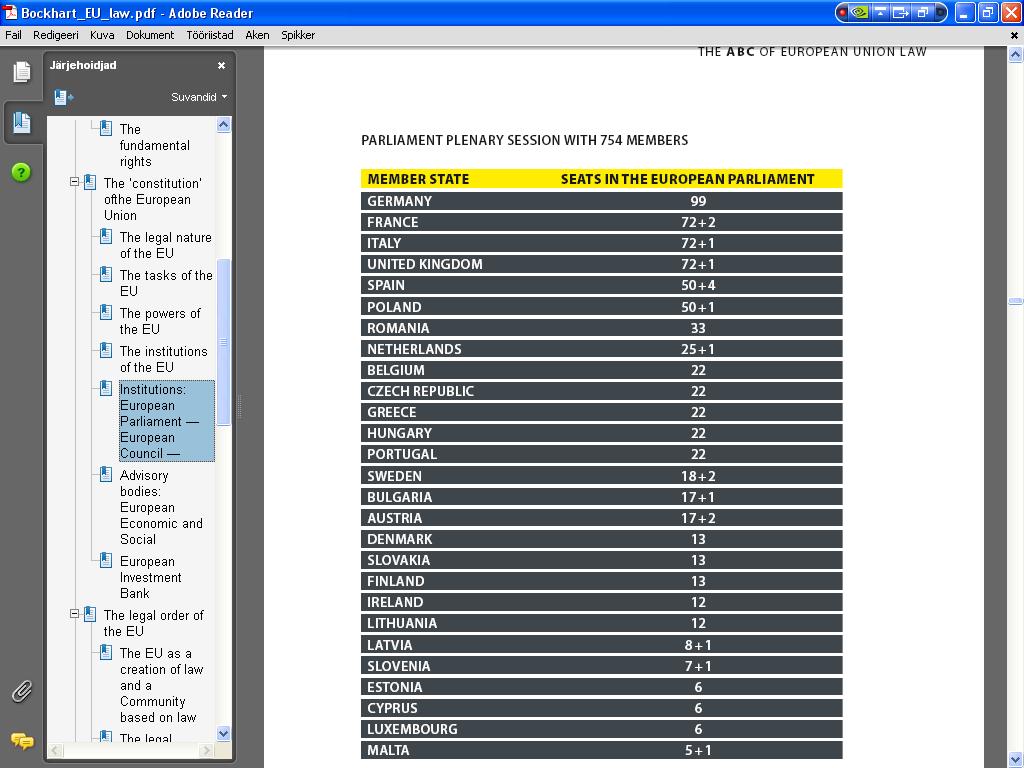Open the Tööriistad menu
1024x768 pixels.
(209, 35)
